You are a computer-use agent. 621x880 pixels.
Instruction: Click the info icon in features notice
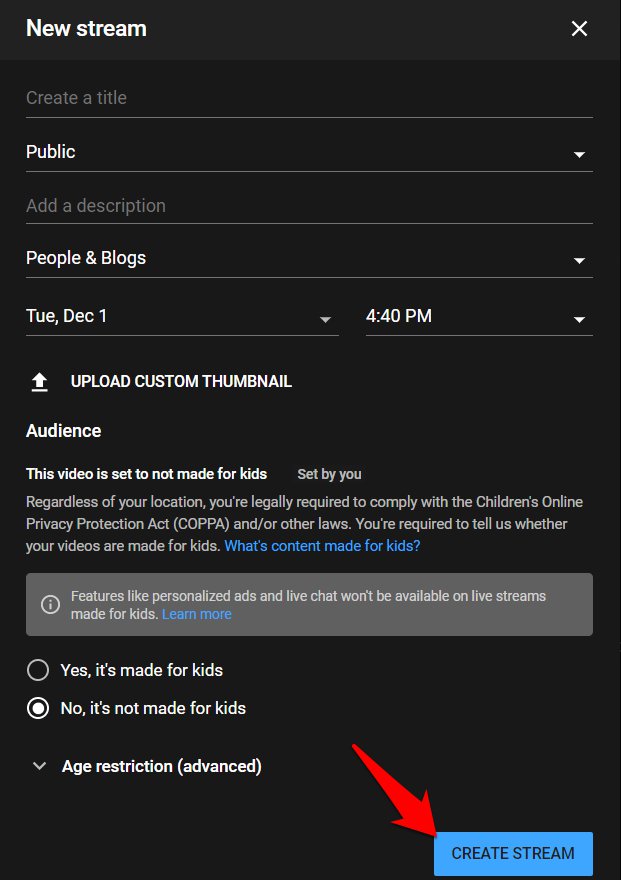pyautogui.click(x=50, y=604)
